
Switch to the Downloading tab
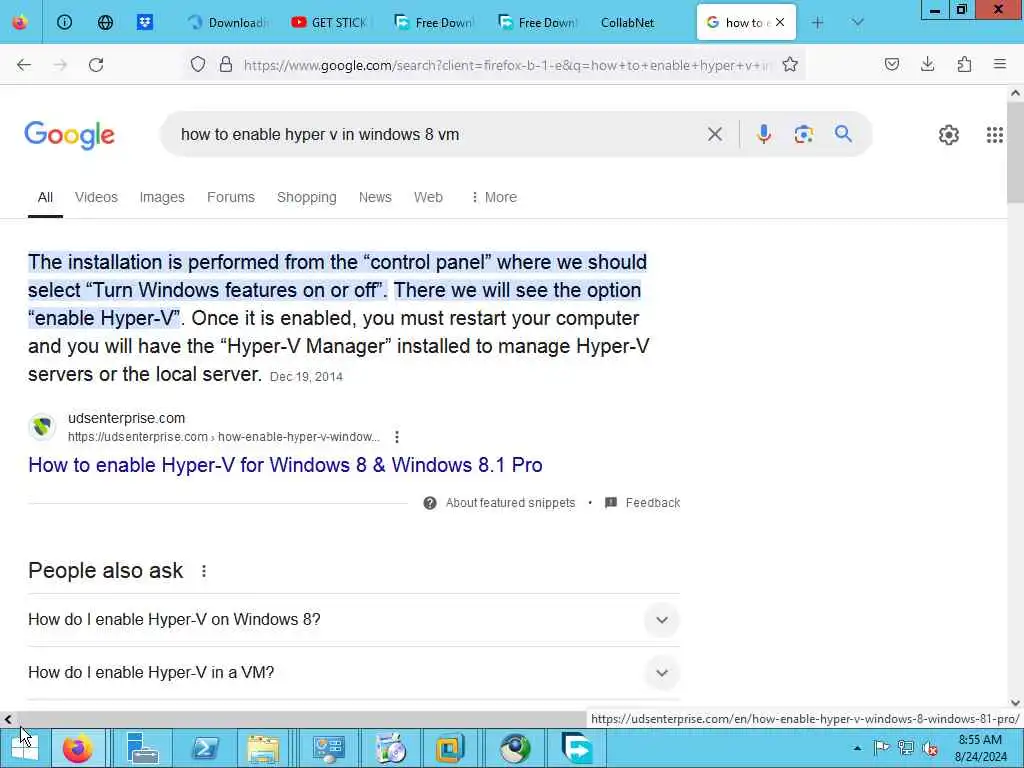tap(228, 22)
